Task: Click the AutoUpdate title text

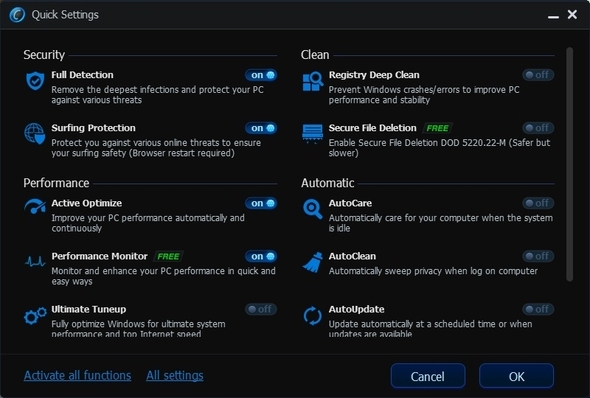Action: 357,309
